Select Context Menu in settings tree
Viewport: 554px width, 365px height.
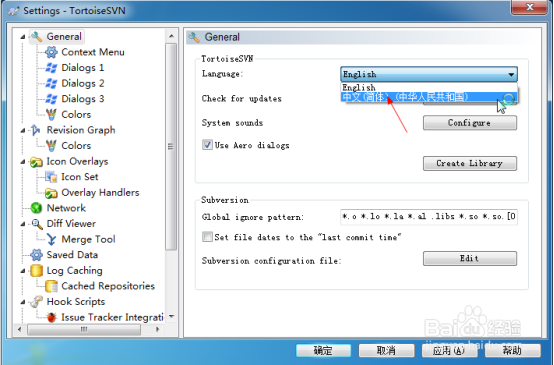pyautogui.click(x=93, y=52)
